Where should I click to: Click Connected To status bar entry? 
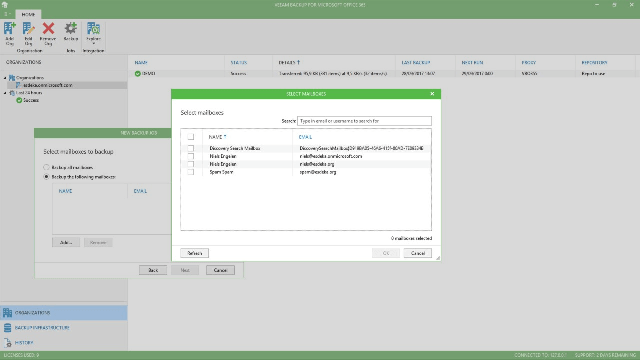[540, 356]
